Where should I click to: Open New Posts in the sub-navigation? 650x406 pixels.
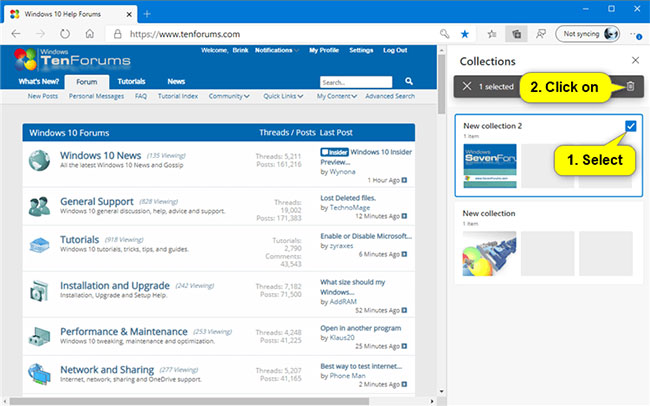43,96
